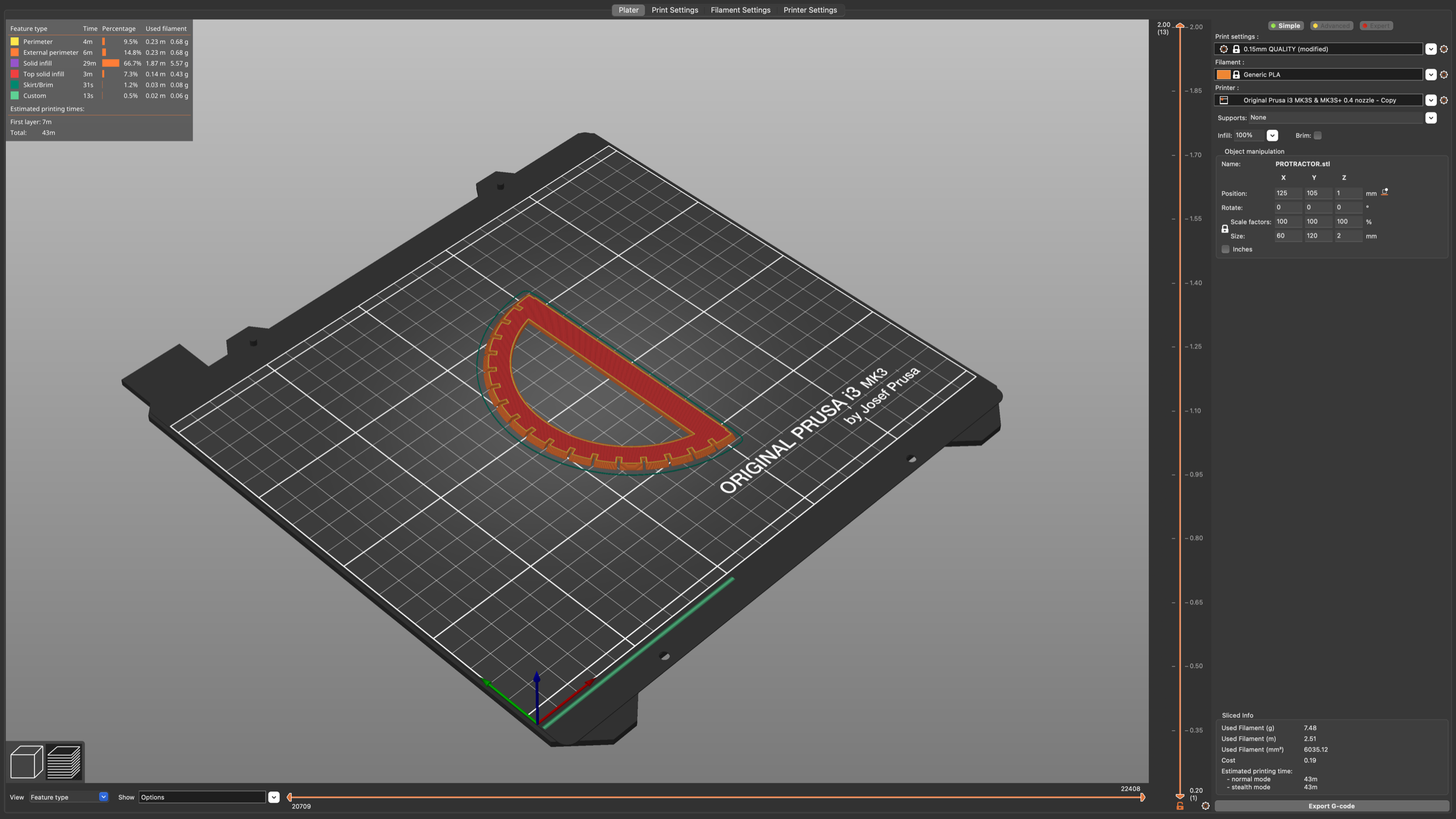This screenshot has height=819, width=1456.
Task: Click Position X field
Action: (1288, 193)
